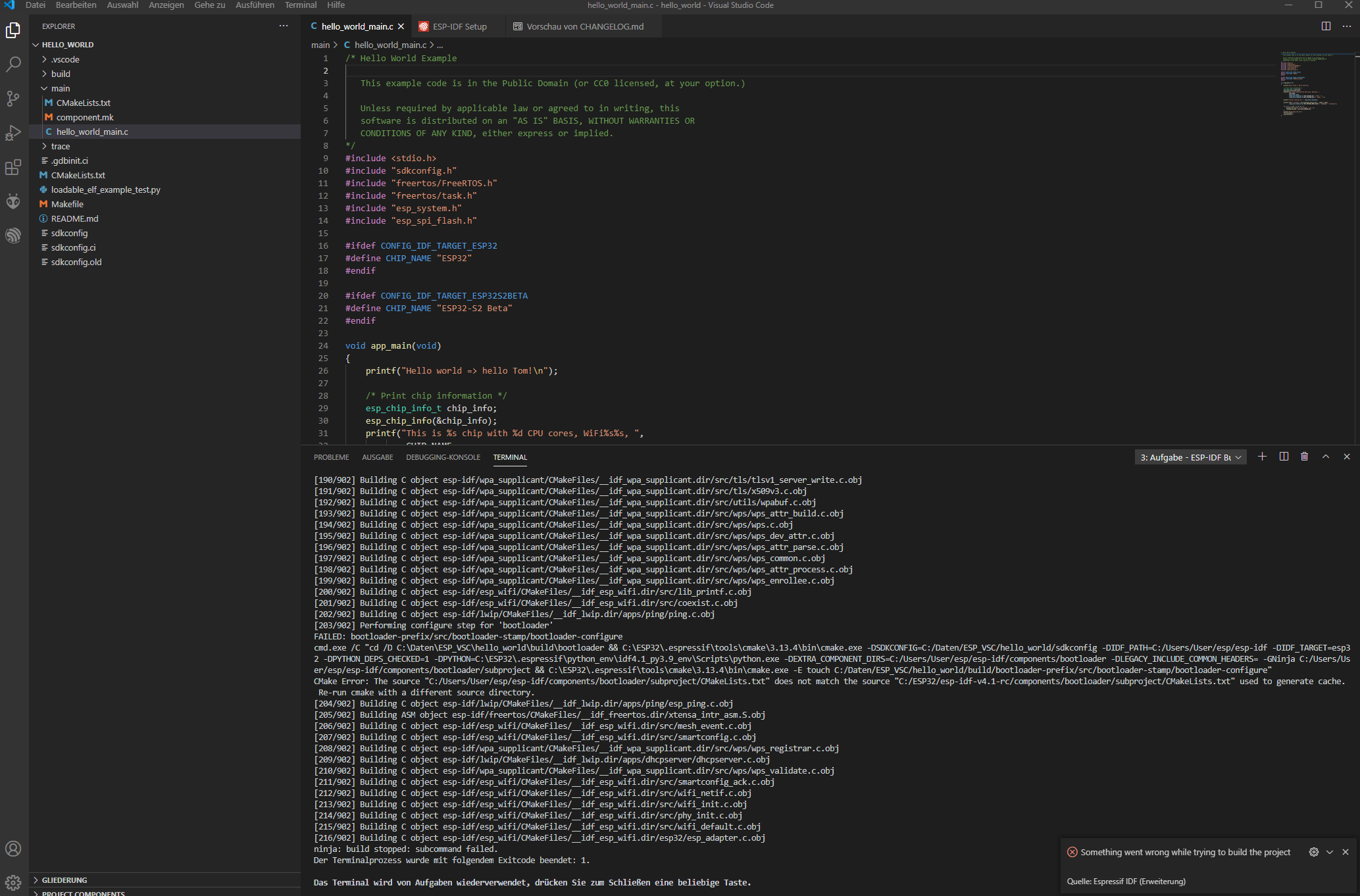This screenshot has width=1360, height=896.
Task: Collapse the build error notification
Action: tap(1330, 852)
